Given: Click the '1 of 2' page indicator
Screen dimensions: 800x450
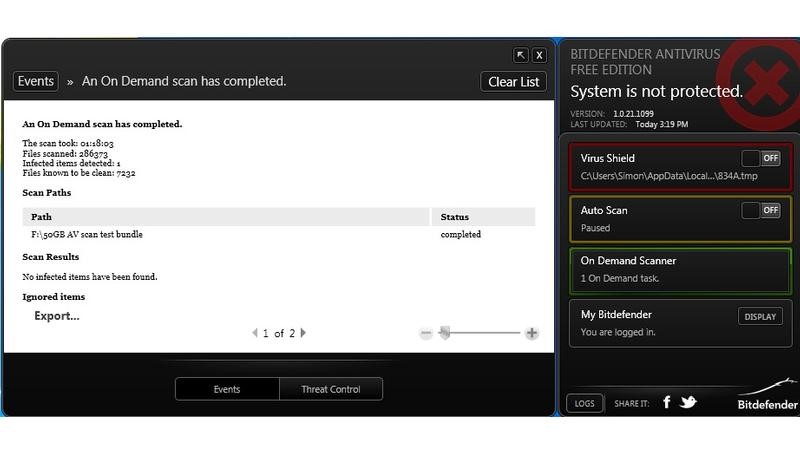Looking at the screenshot, I should point(279,333).
